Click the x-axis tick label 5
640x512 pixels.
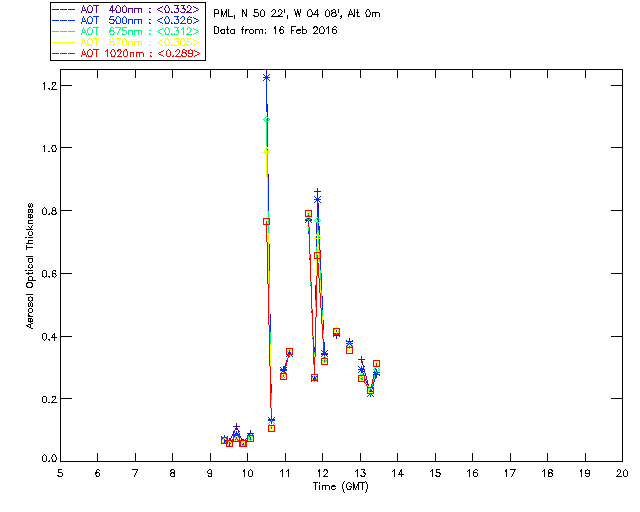click(60, 473)
